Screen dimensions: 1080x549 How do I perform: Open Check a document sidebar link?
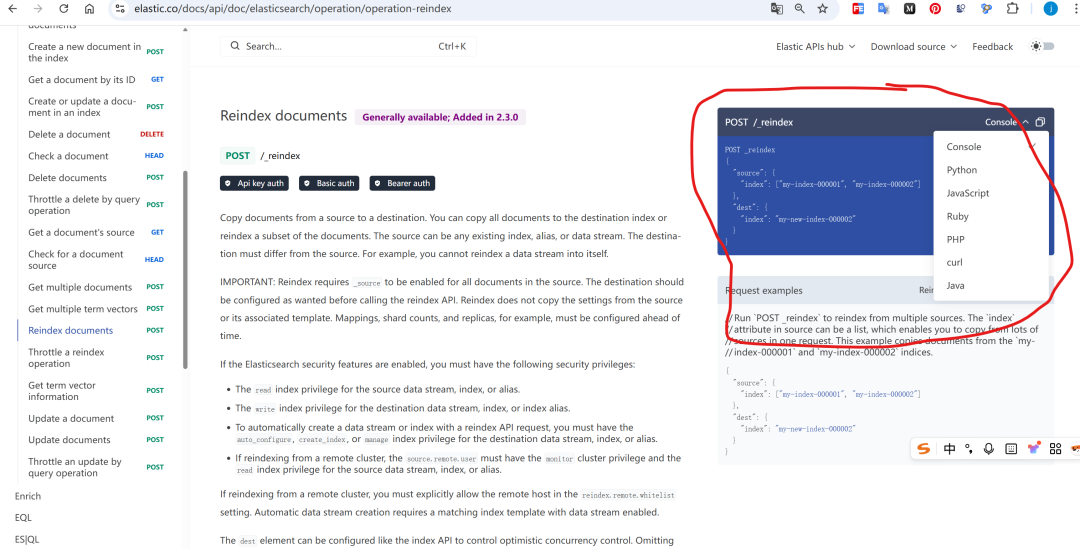pos(68,156)
